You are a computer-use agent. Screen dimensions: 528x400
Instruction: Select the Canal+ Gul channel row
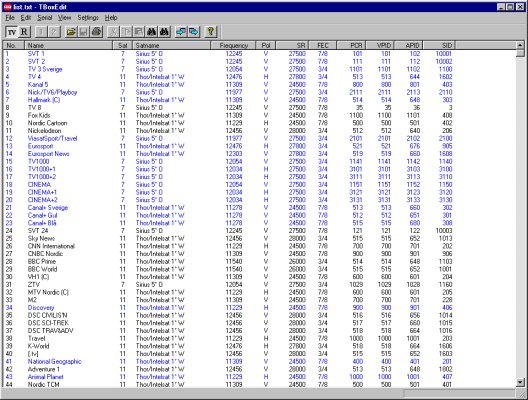click(229, 215)
